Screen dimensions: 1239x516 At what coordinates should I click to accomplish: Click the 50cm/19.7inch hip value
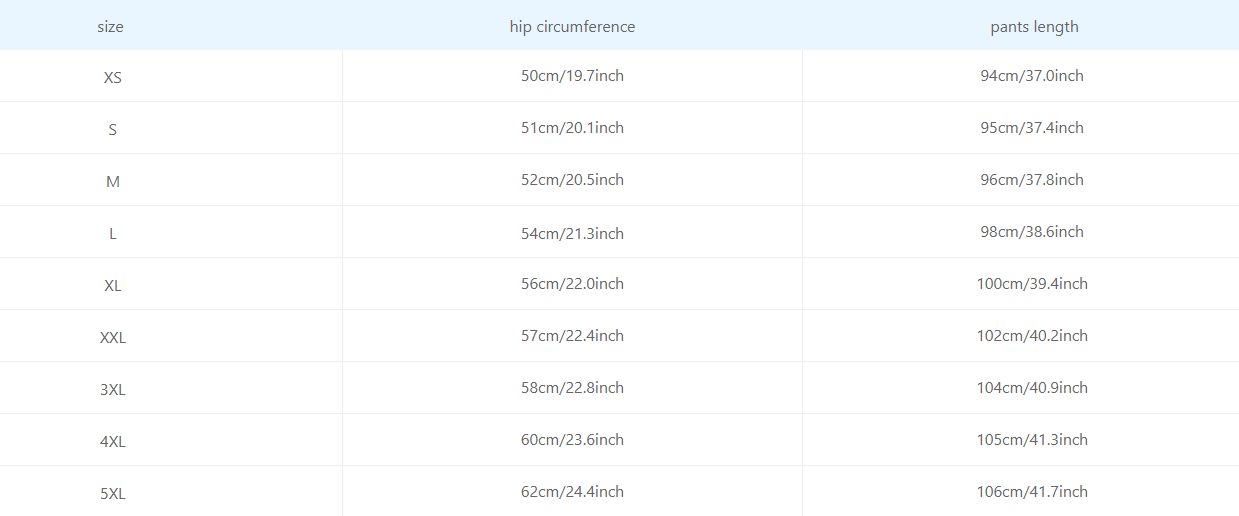coord(572,76)
